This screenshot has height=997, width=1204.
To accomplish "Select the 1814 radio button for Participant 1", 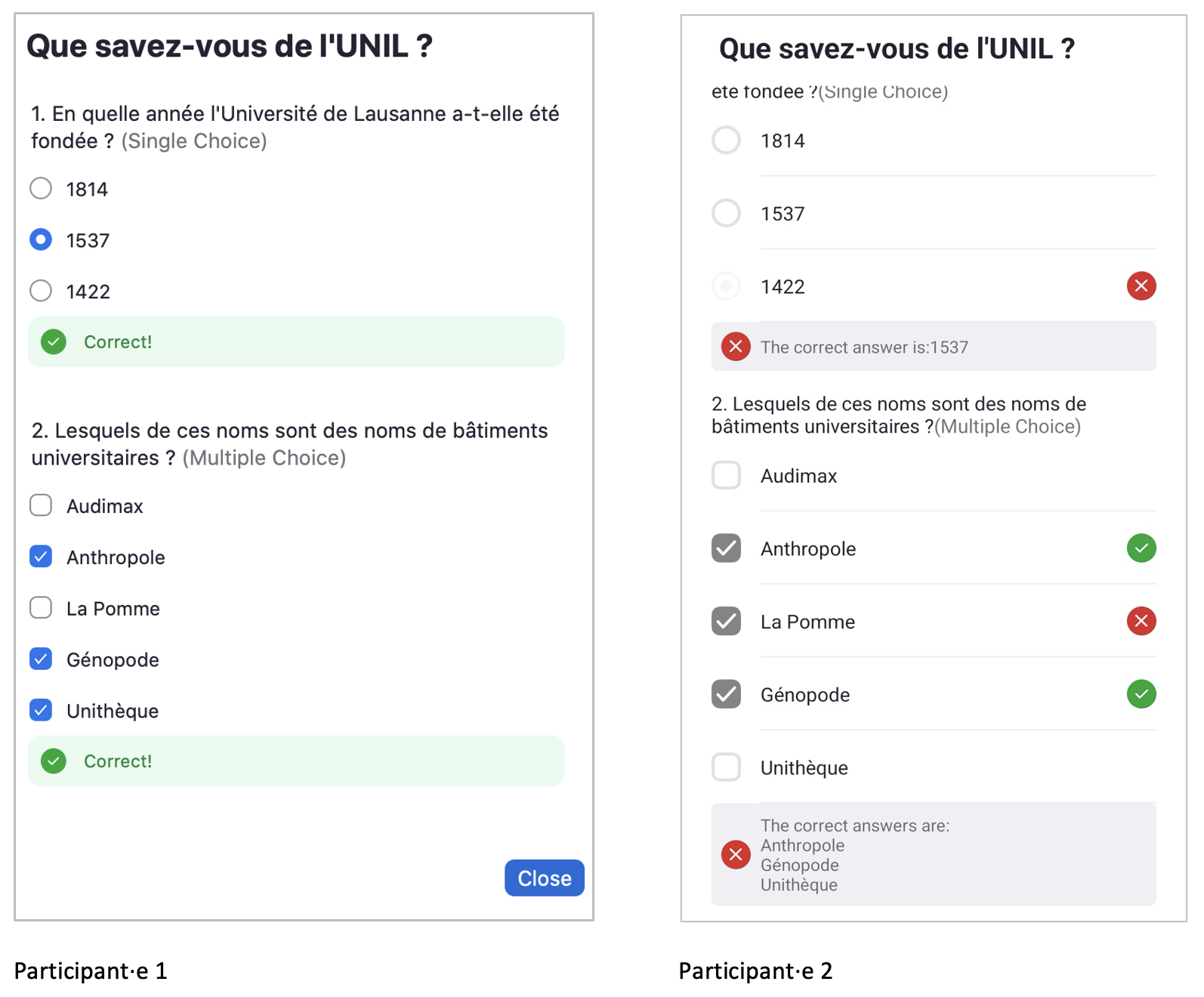I will (41, 188).
